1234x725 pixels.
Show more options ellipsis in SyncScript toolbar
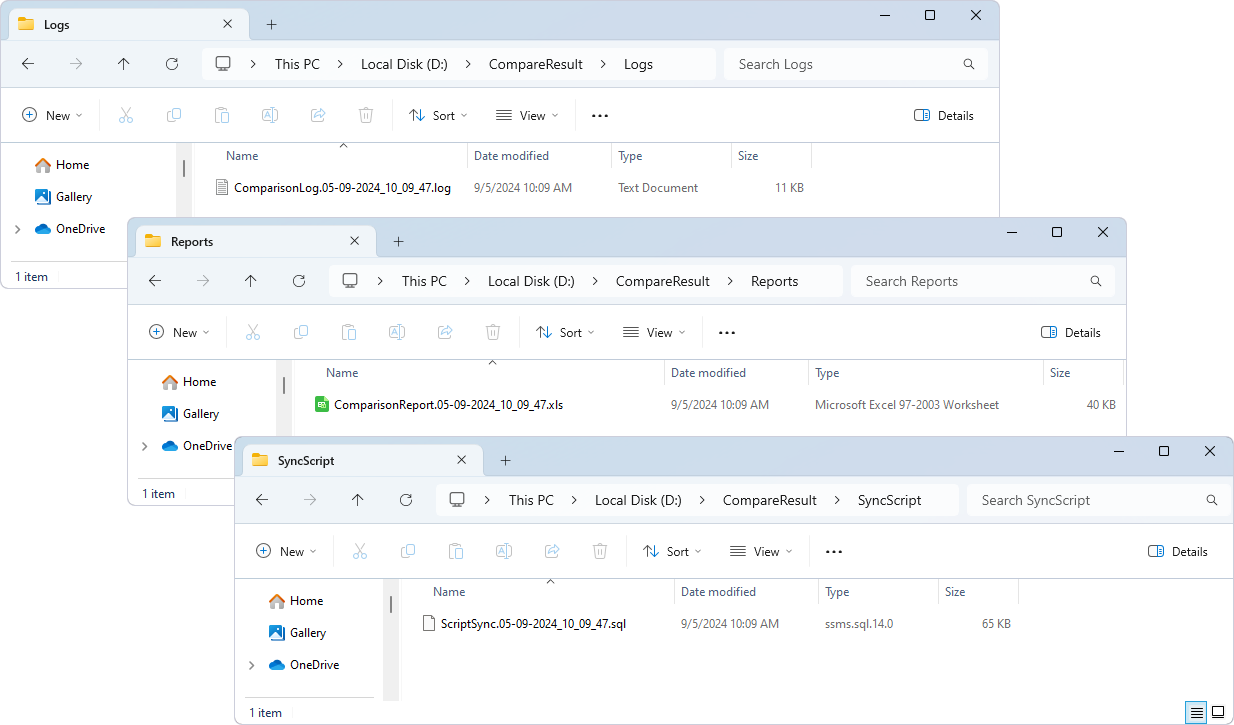(834, 551)
